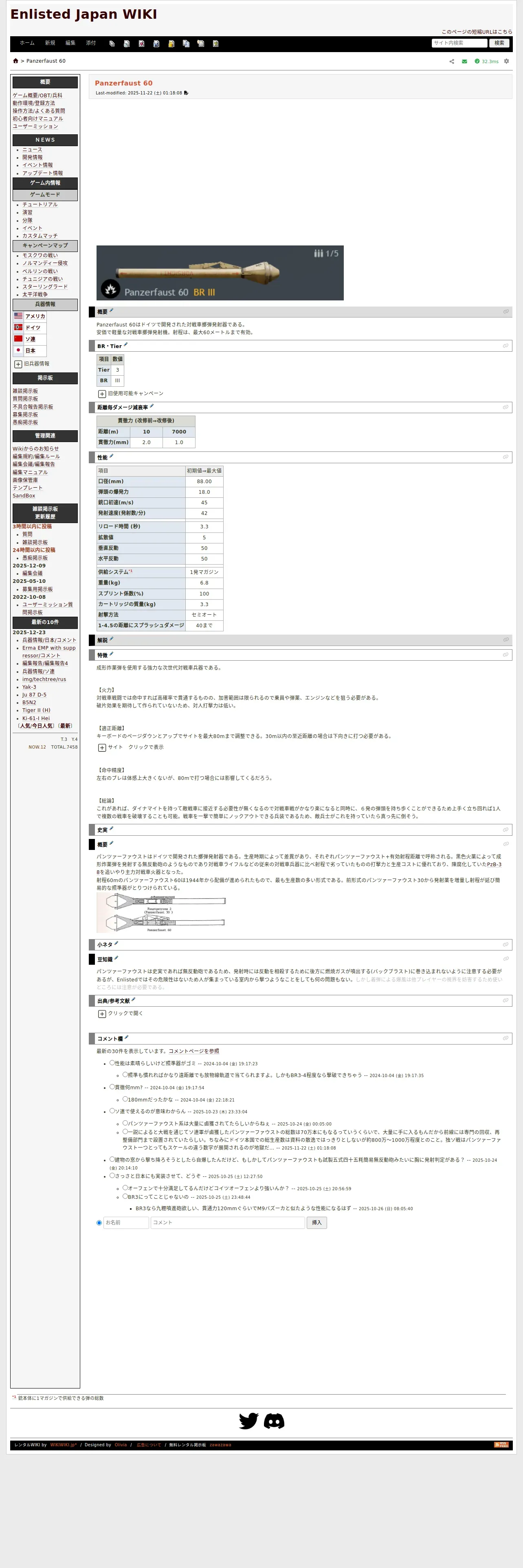The width and height of the screenshot is (523, 1568).
Task: Click the Soviet flag icon
Action: coord(18,338)
